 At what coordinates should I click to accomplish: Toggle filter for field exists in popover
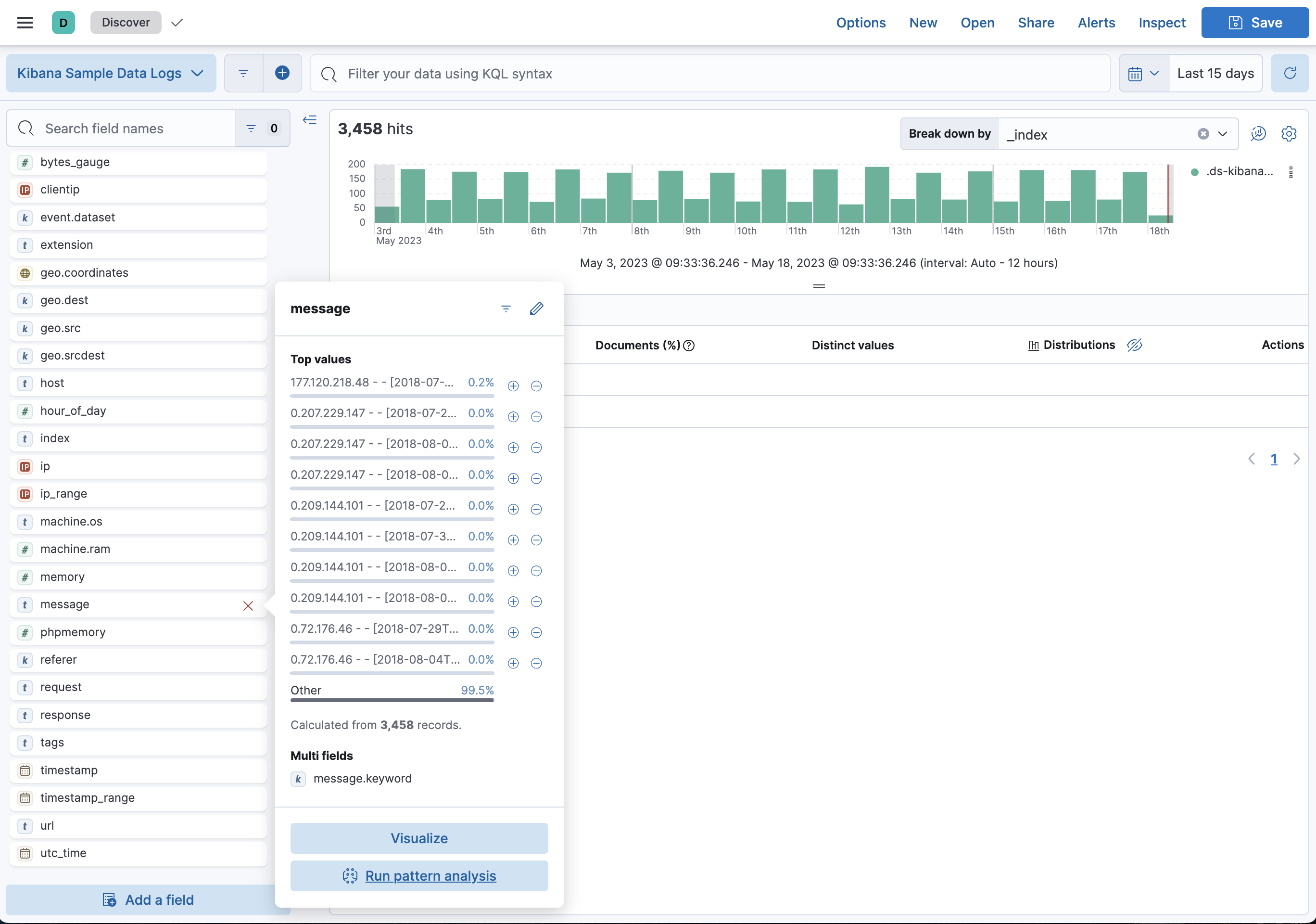click(506, 308)
